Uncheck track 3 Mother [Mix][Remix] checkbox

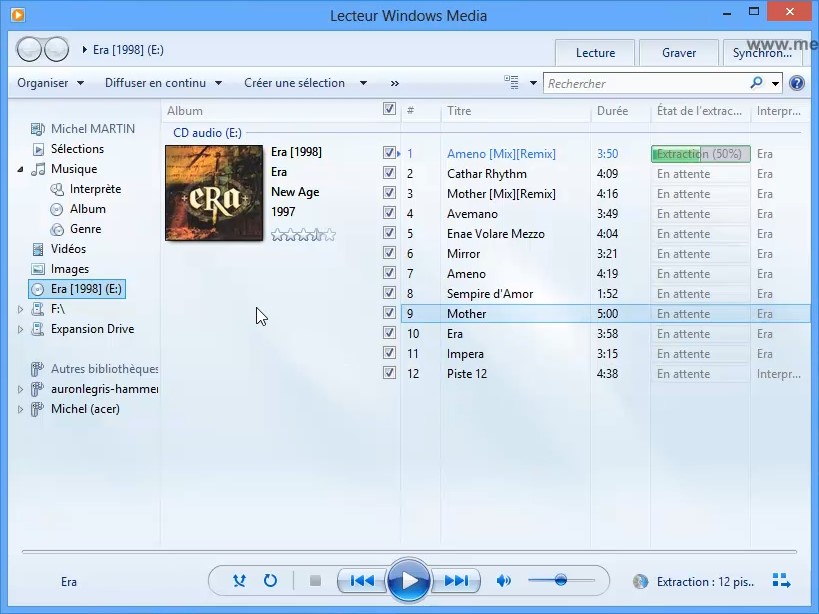[x=389, y=193]
